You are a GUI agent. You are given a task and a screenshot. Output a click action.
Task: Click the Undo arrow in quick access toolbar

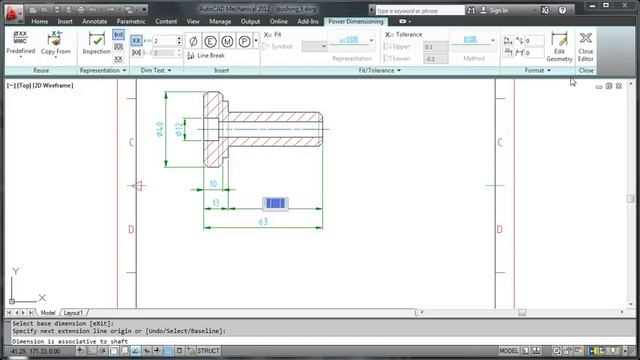[93, 9]
